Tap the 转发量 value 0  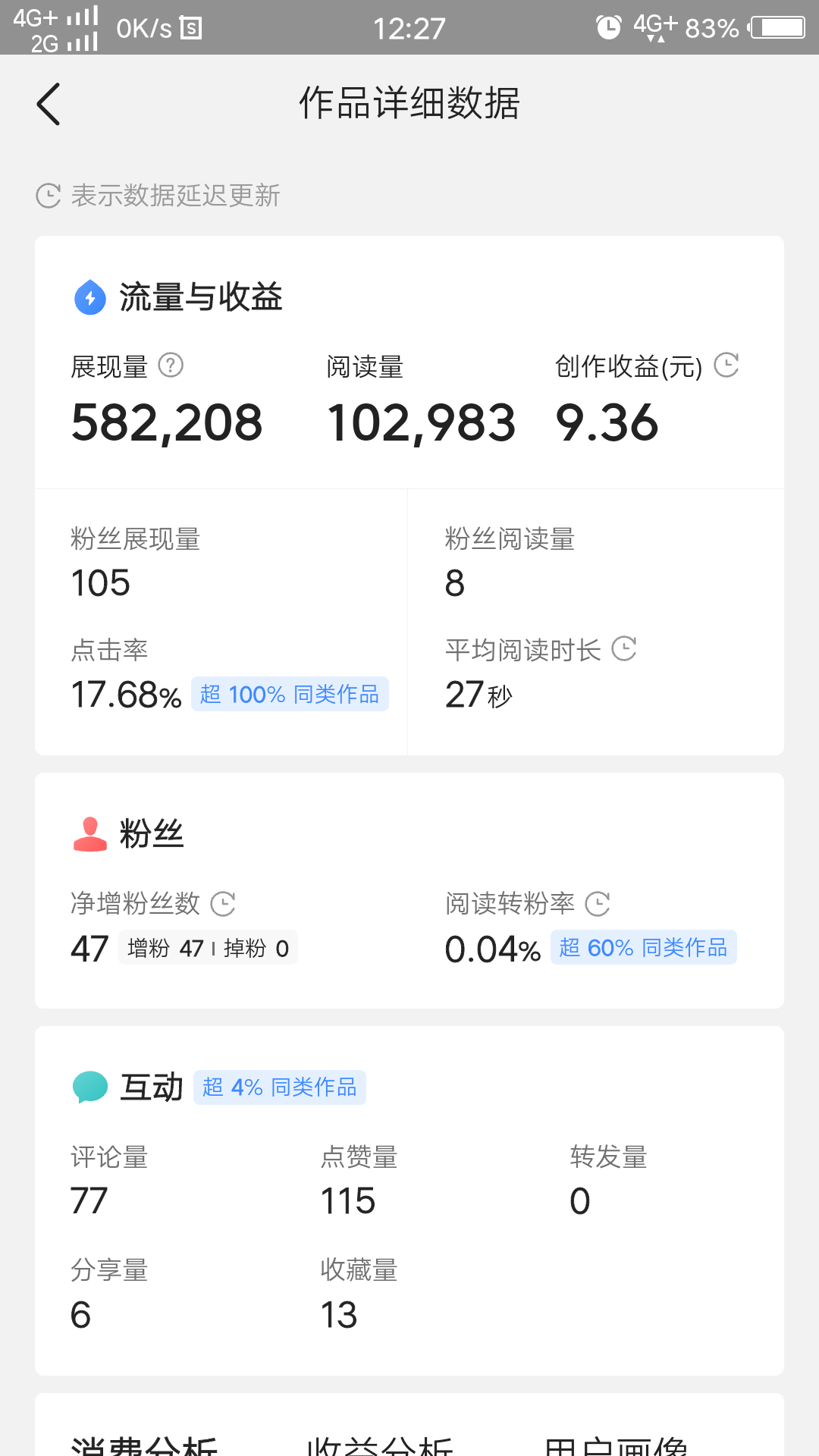pos(580,1201)
